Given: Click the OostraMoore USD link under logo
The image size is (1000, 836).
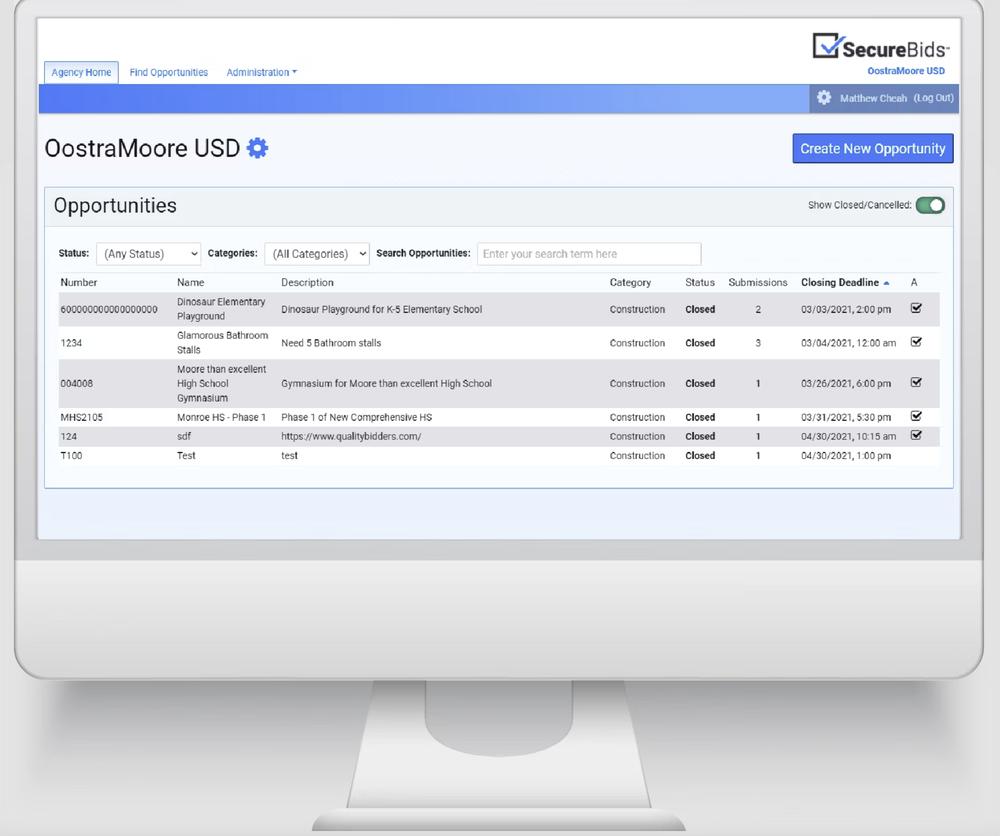Looking at the screenshot, I should [906, 71].
